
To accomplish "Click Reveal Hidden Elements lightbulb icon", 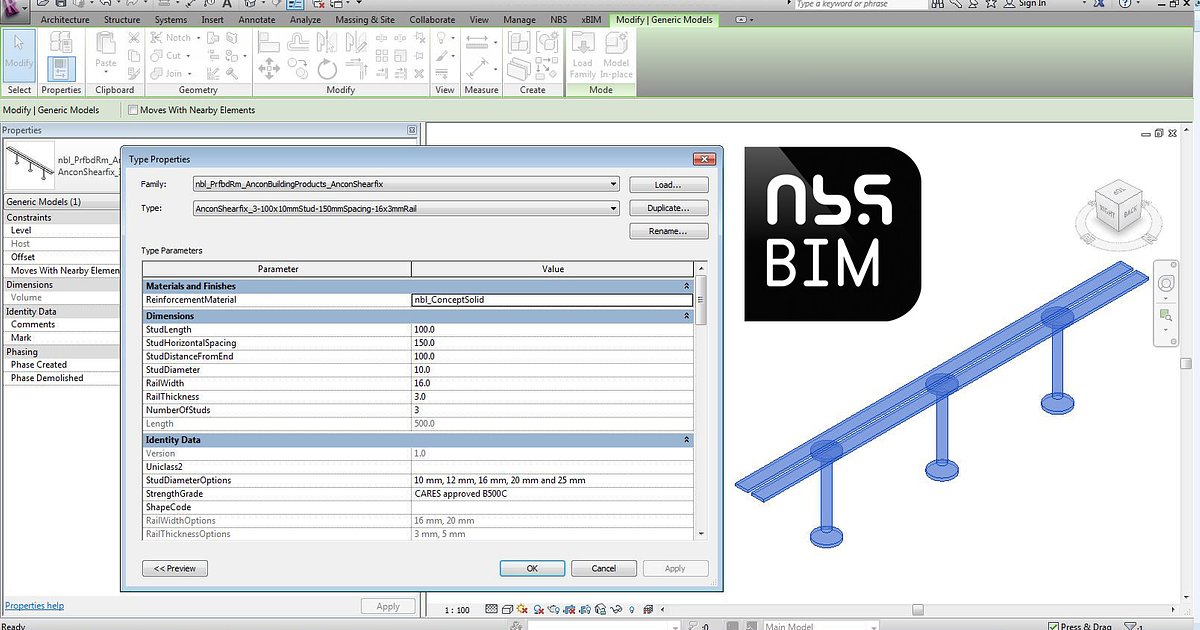I will [631, 608].
